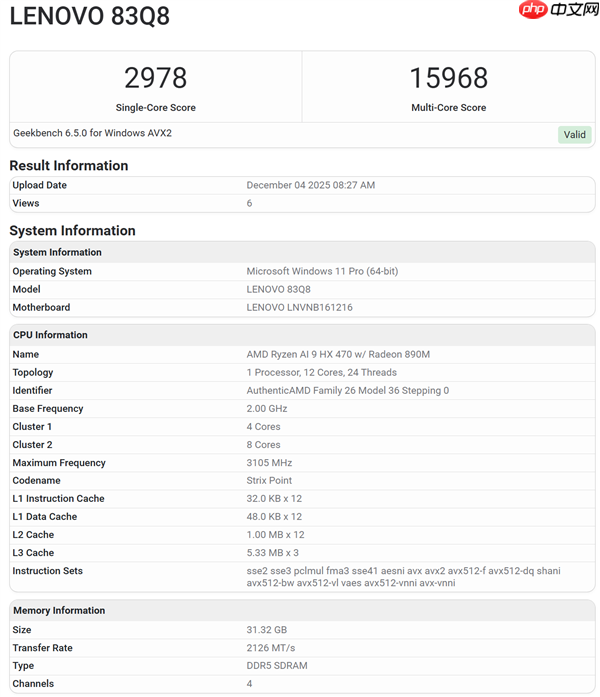
Task: Click the Single-Core Score label
Action: coord(156,108)
